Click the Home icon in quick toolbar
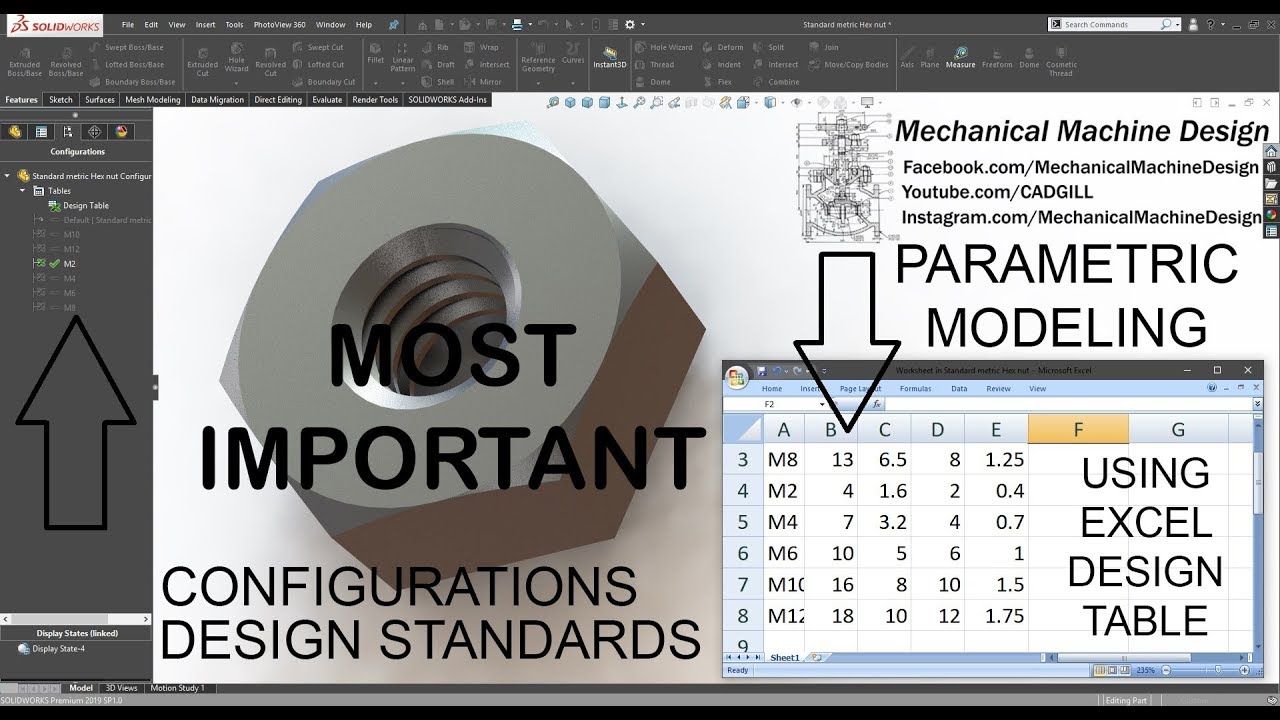 (x=423, y=24)
